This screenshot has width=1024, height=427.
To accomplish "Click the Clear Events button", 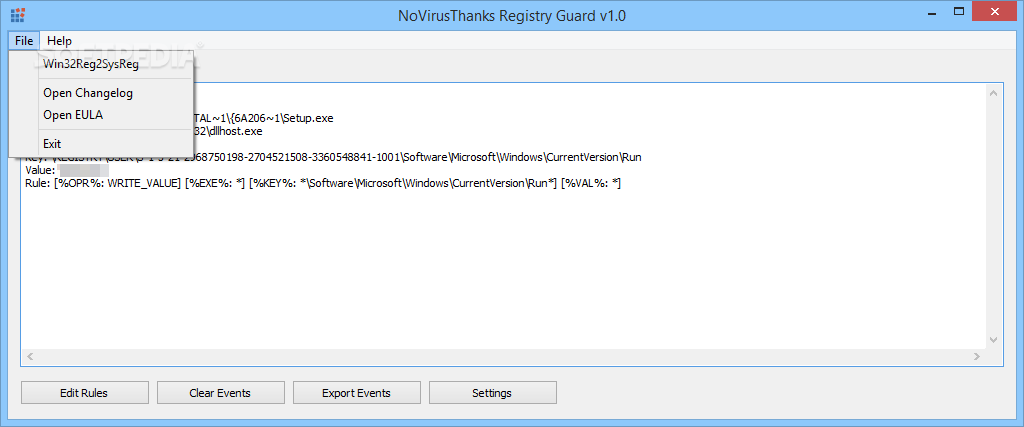I will (x=220, y=393).
